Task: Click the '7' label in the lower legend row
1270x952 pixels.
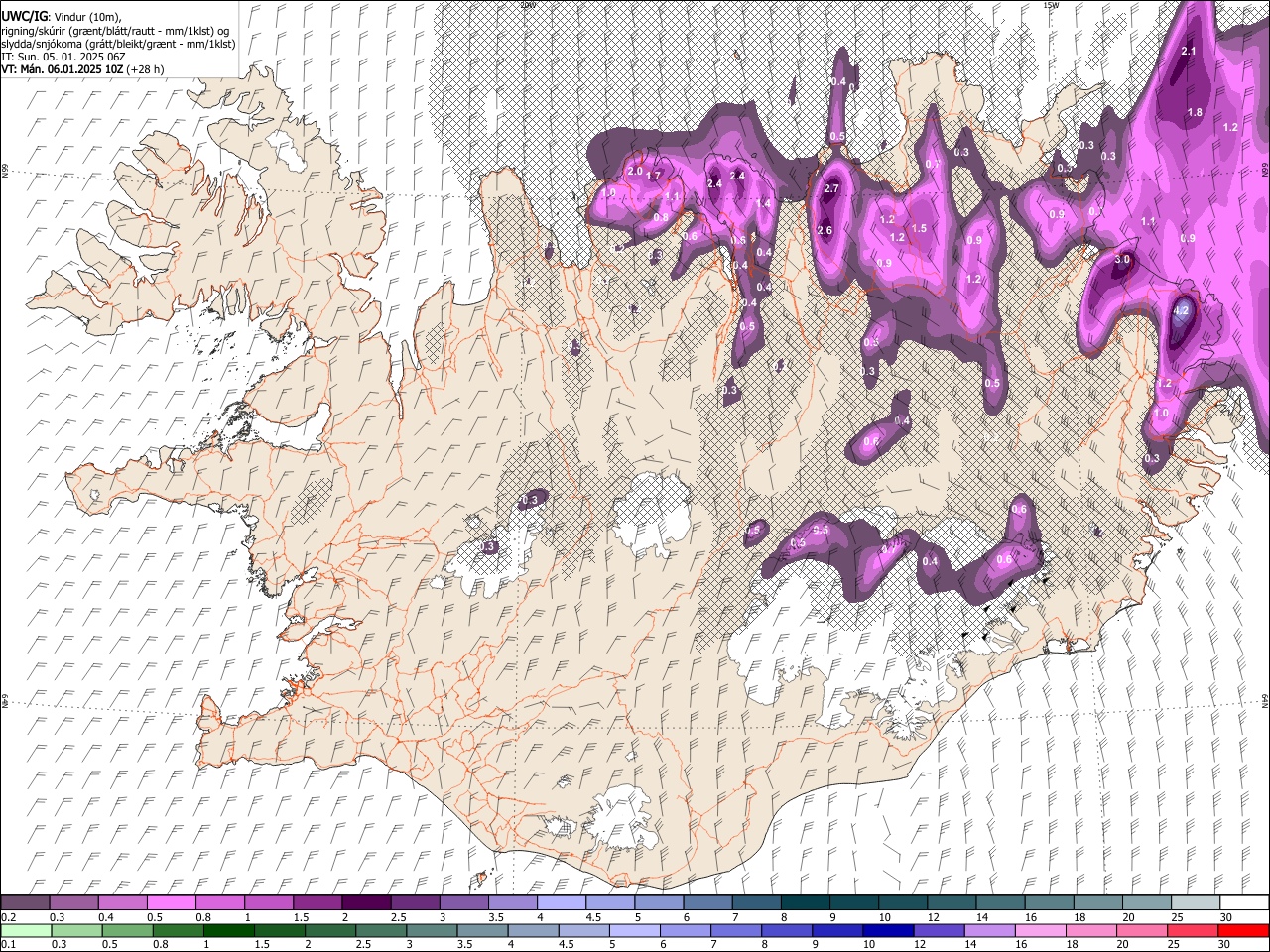Action: point(711,945)
